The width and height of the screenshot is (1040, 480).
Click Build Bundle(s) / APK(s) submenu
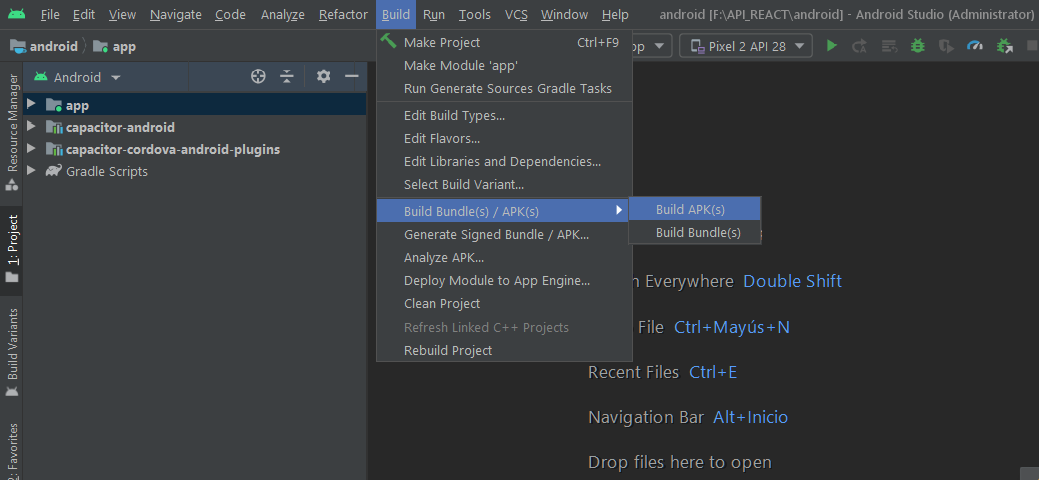point(504,211)
